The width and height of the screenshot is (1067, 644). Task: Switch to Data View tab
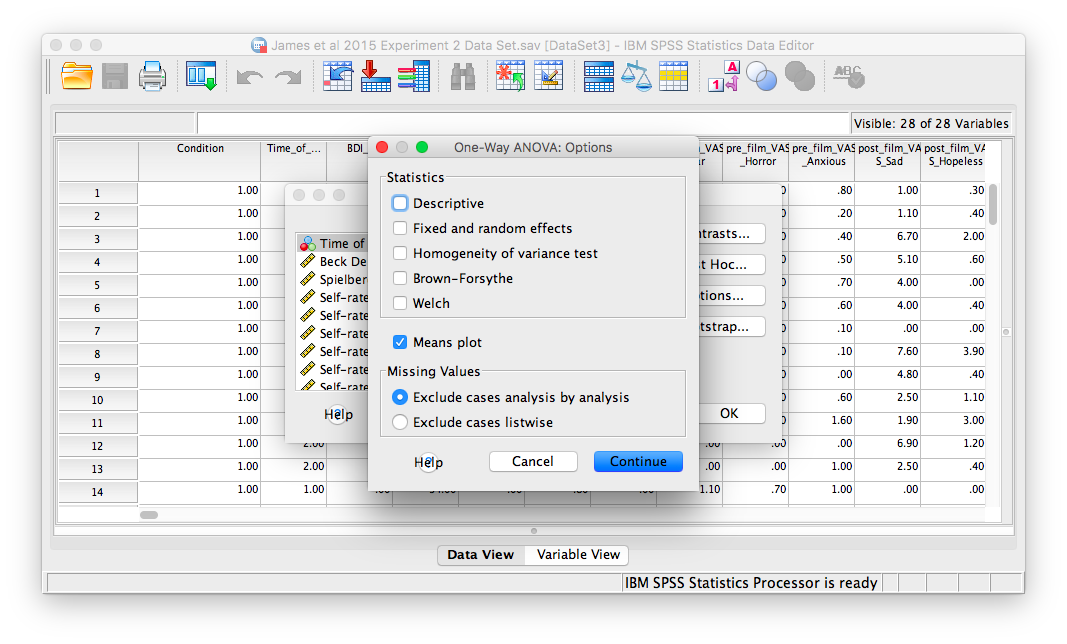click(480, 554)
